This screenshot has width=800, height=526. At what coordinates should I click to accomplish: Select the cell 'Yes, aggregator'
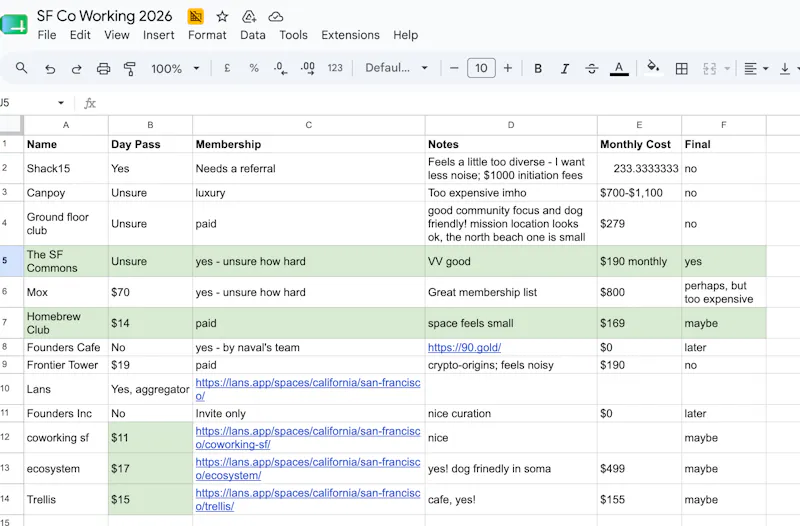(151, 389)
